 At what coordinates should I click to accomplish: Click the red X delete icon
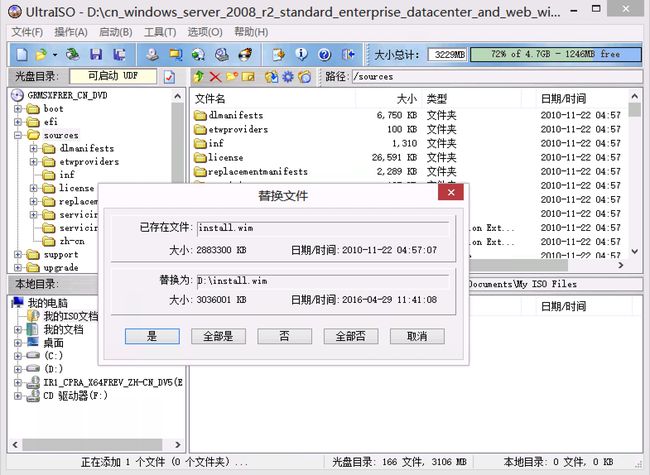tap(215, 77)
